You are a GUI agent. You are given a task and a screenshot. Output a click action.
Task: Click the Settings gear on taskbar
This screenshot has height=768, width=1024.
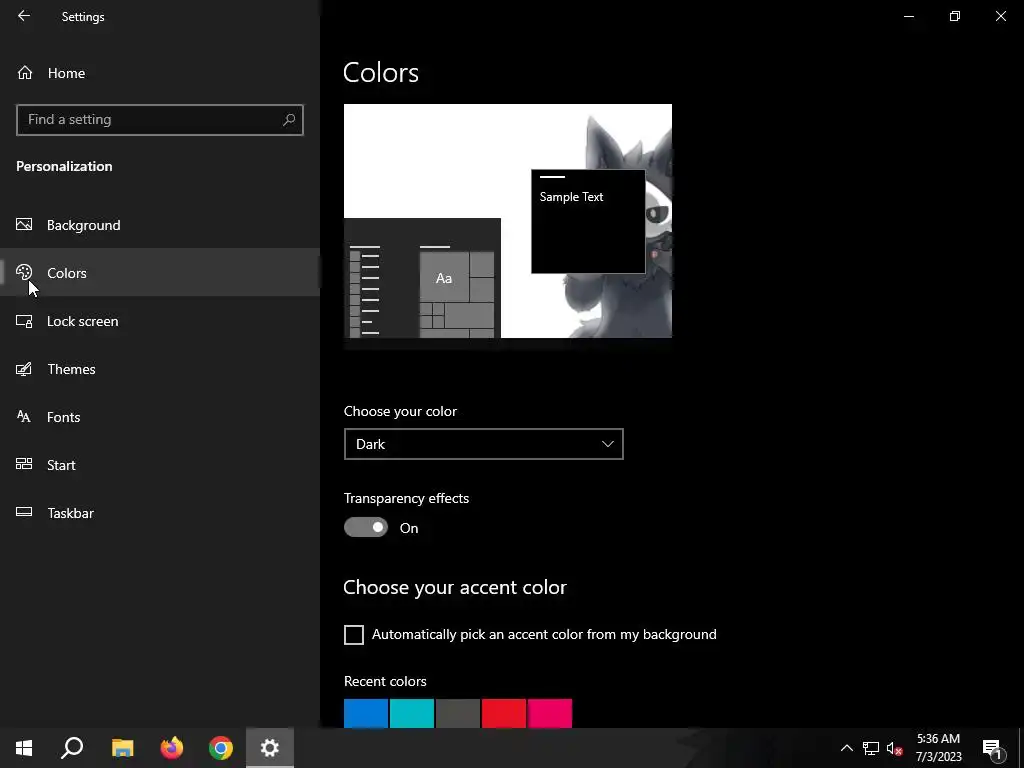(270, 748)
